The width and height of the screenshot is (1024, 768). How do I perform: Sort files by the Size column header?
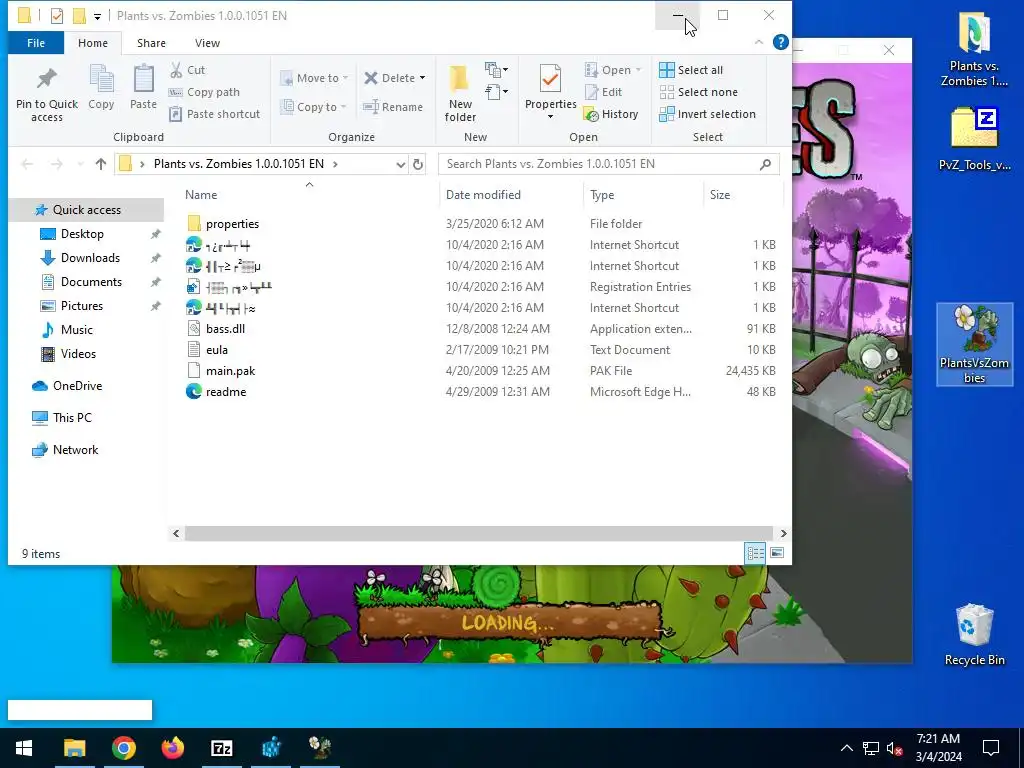743,195
